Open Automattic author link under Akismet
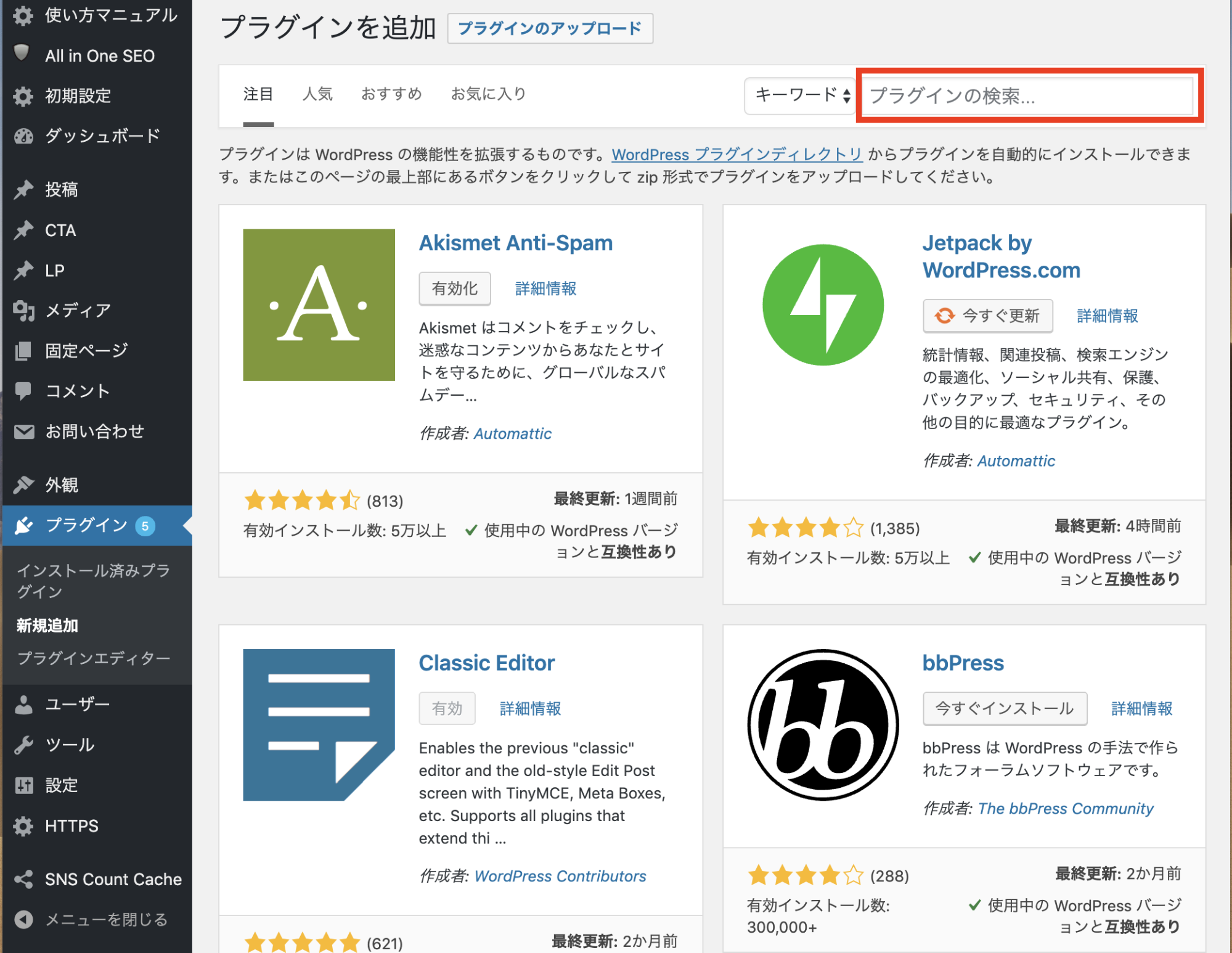This screenshot has width=1232, height=953. (512, 433)
